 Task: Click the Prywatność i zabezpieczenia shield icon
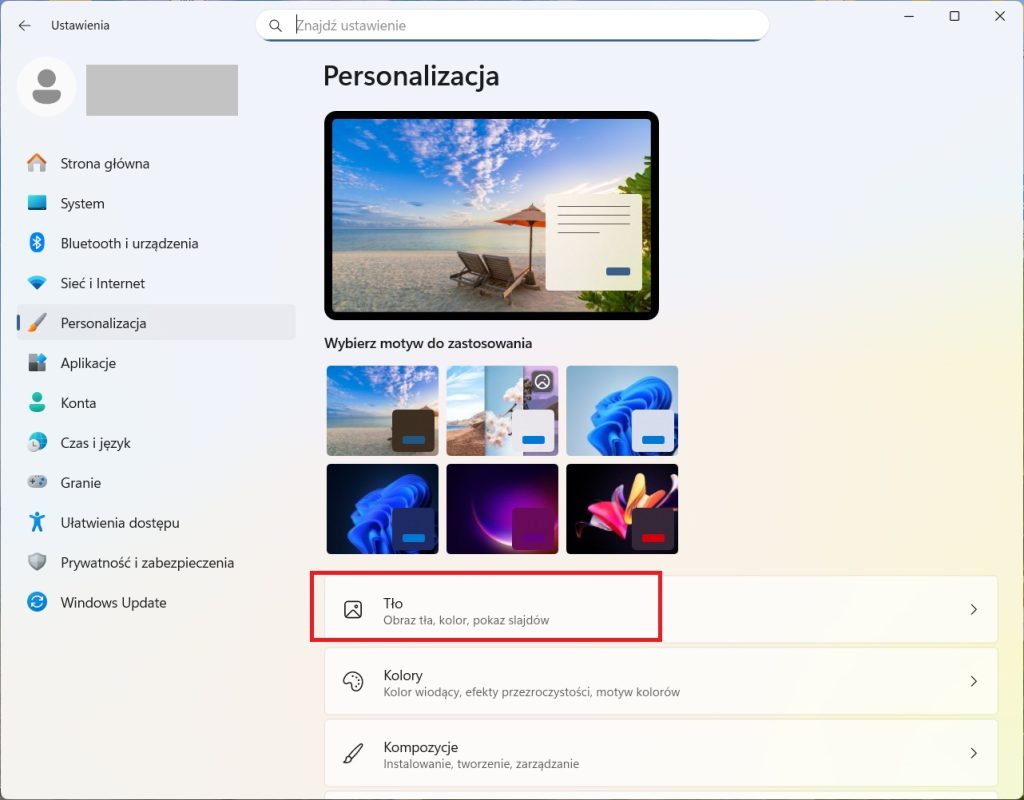(37, 563)
